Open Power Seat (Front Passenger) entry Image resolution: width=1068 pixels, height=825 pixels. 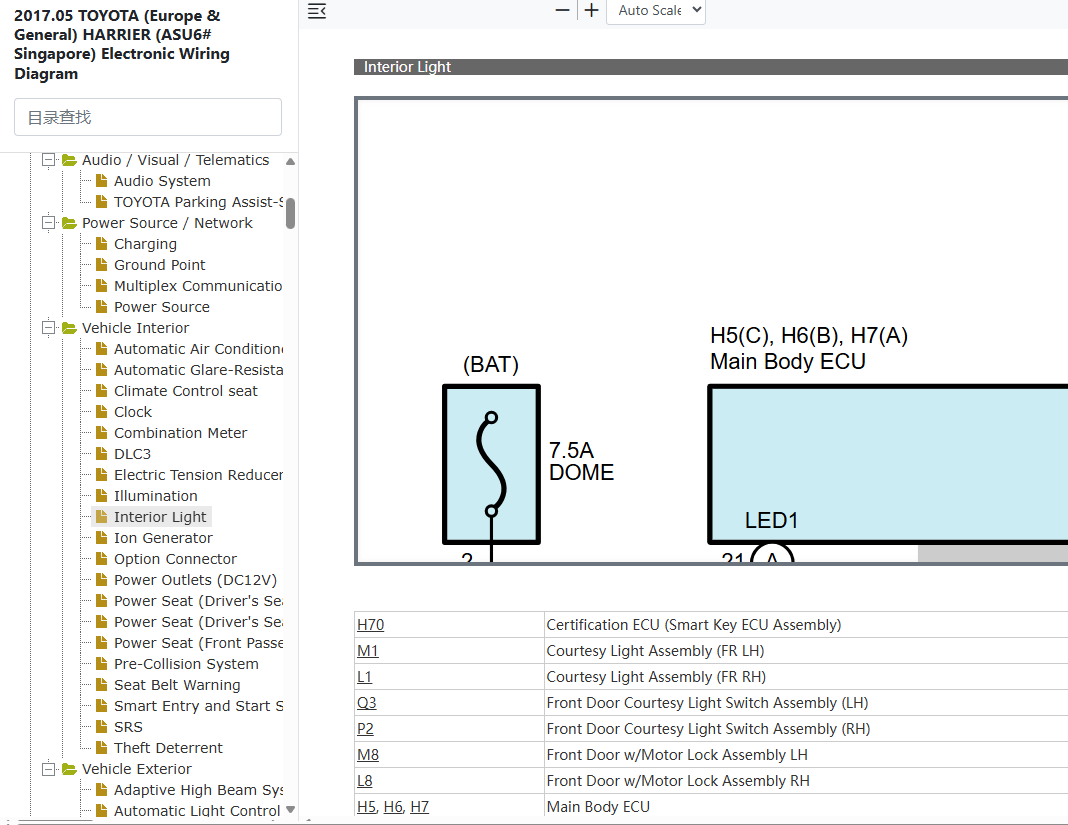click(198, 642)
